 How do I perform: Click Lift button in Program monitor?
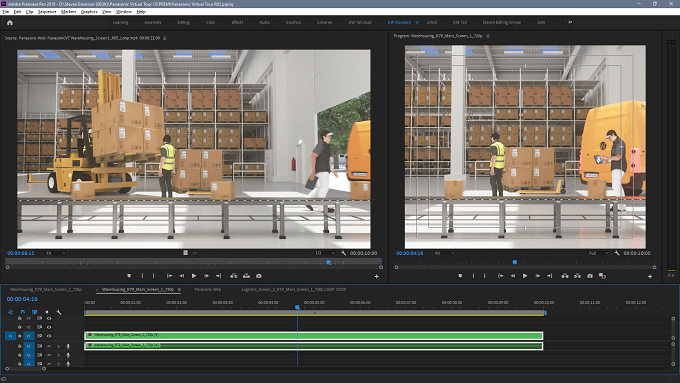pos(565,276)
